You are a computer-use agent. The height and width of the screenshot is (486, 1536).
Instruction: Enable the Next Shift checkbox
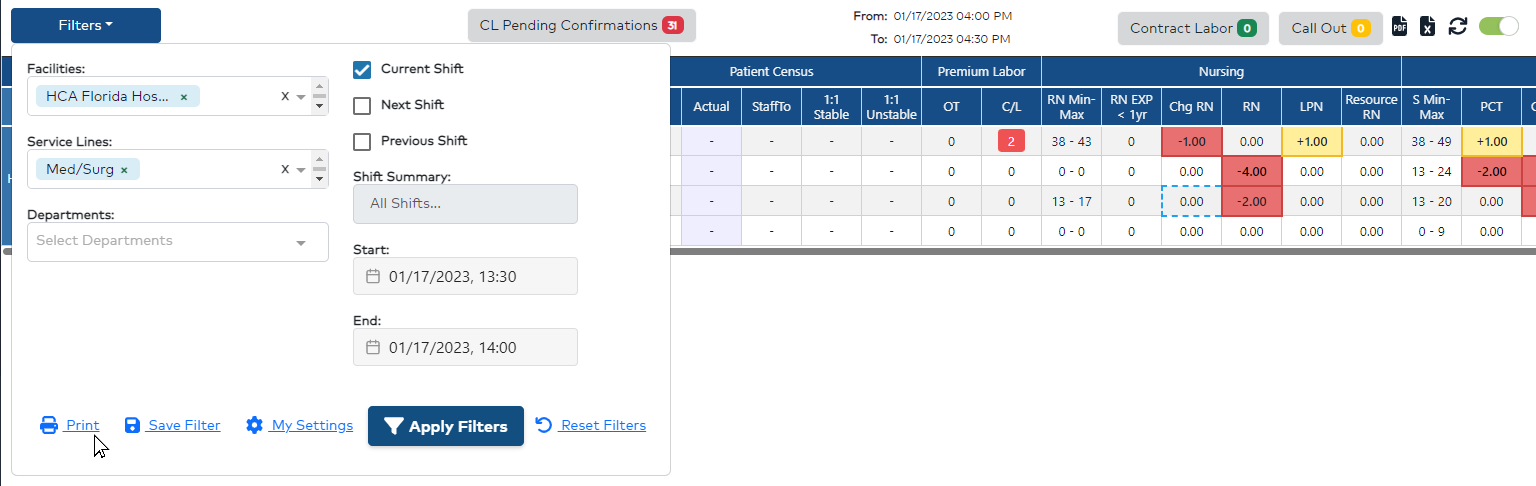pos(362,105)
